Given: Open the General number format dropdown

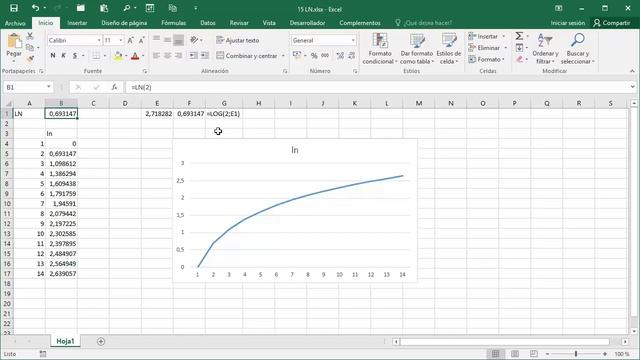Looking at the screenshot, I should (353, 40).
